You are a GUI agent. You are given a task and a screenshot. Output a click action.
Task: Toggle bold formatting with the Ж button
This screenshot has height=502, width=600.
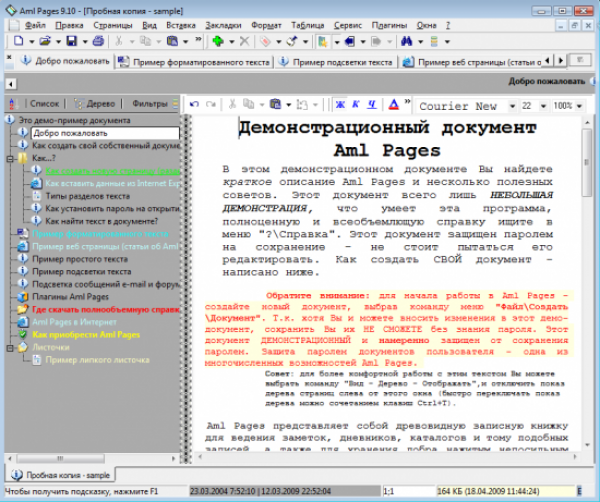click(340, 104)
